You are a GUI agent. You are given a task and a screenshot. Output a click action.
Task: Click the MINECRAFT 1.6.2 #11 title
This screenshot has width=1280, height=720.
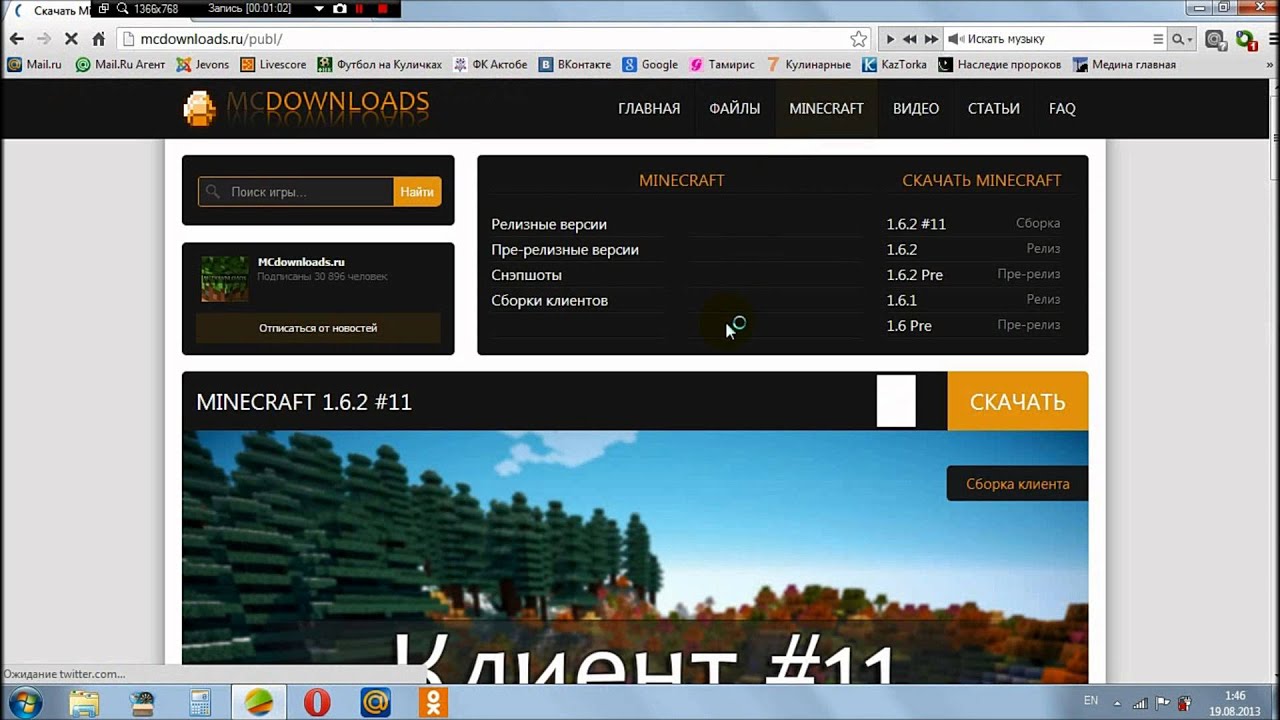304,402
